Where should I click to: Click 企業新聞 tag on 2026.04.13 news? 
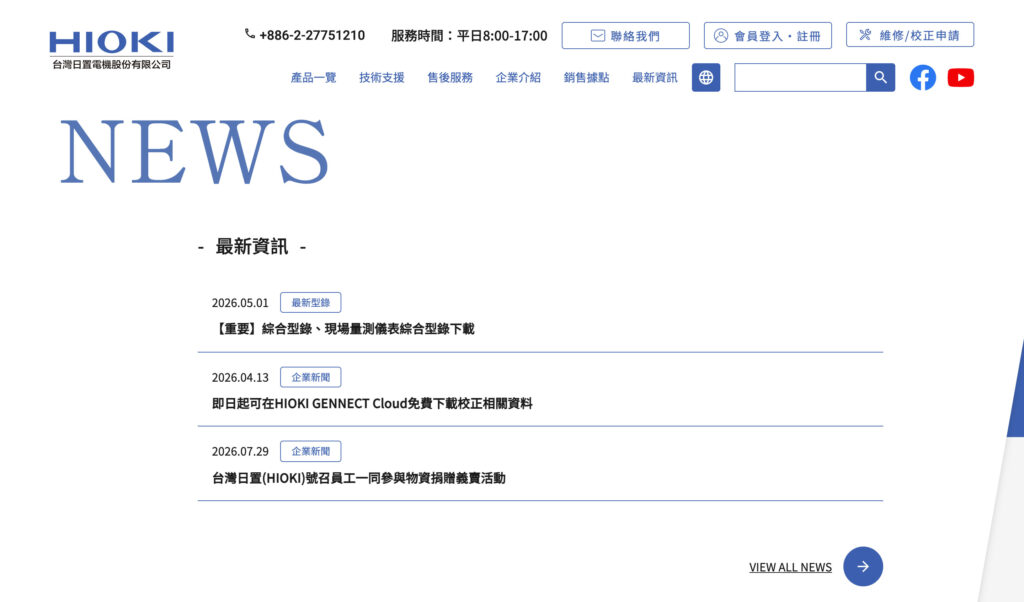311,377
